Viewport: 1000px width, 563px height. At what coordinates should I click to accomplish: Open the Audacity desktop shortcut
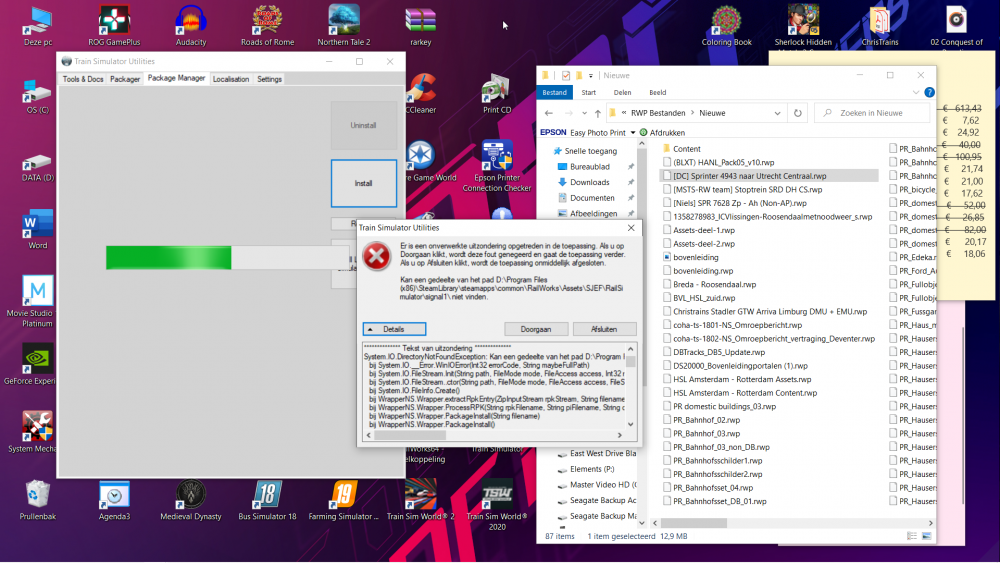(x=191, y=20)
